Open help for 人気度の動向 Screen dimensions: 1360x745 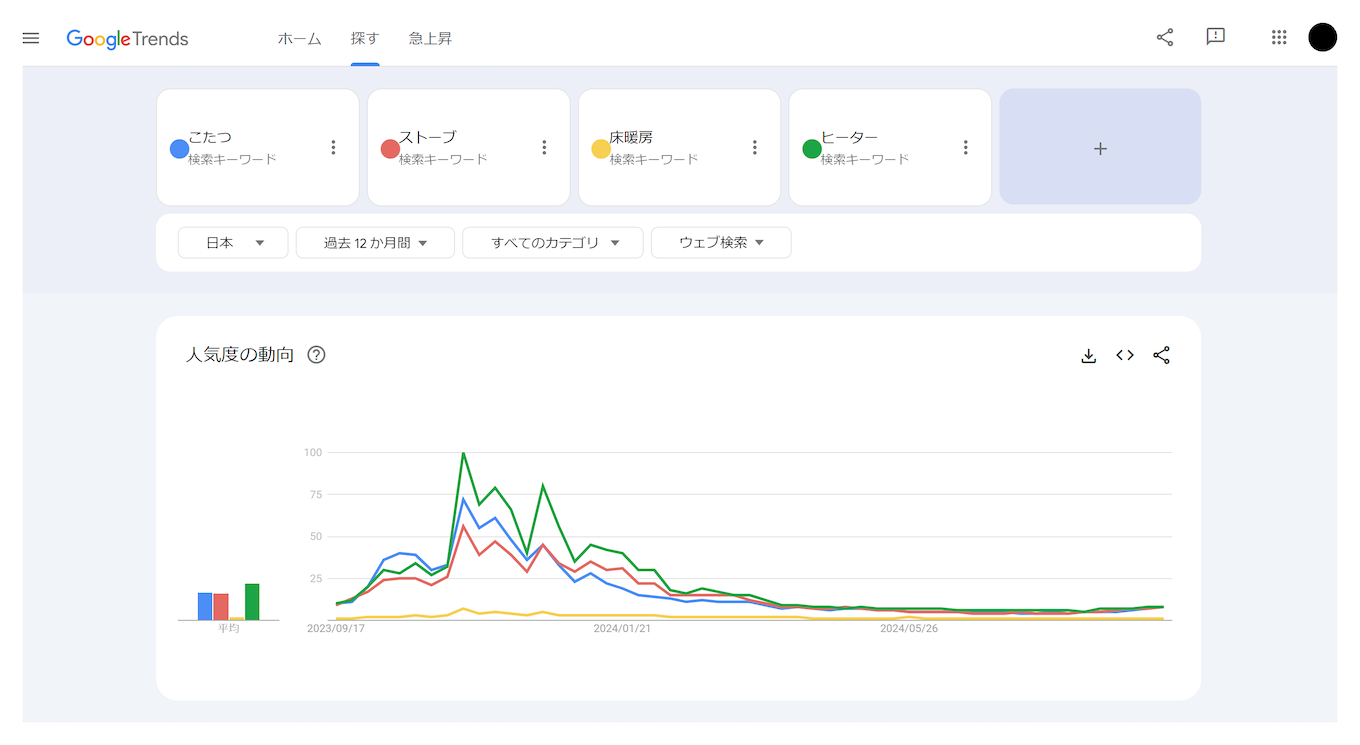point(316,354)
